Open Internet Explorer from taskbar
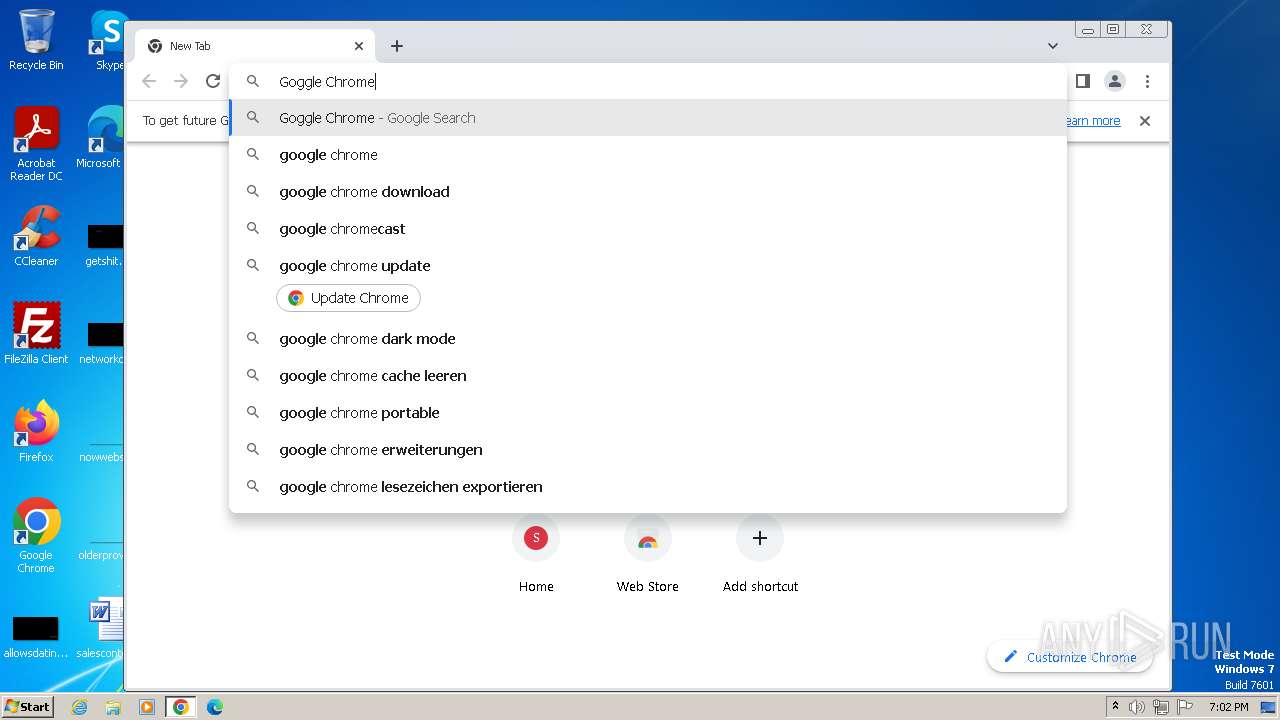Viewport: 1280px width, 720px height. click(x=79, y=707)
